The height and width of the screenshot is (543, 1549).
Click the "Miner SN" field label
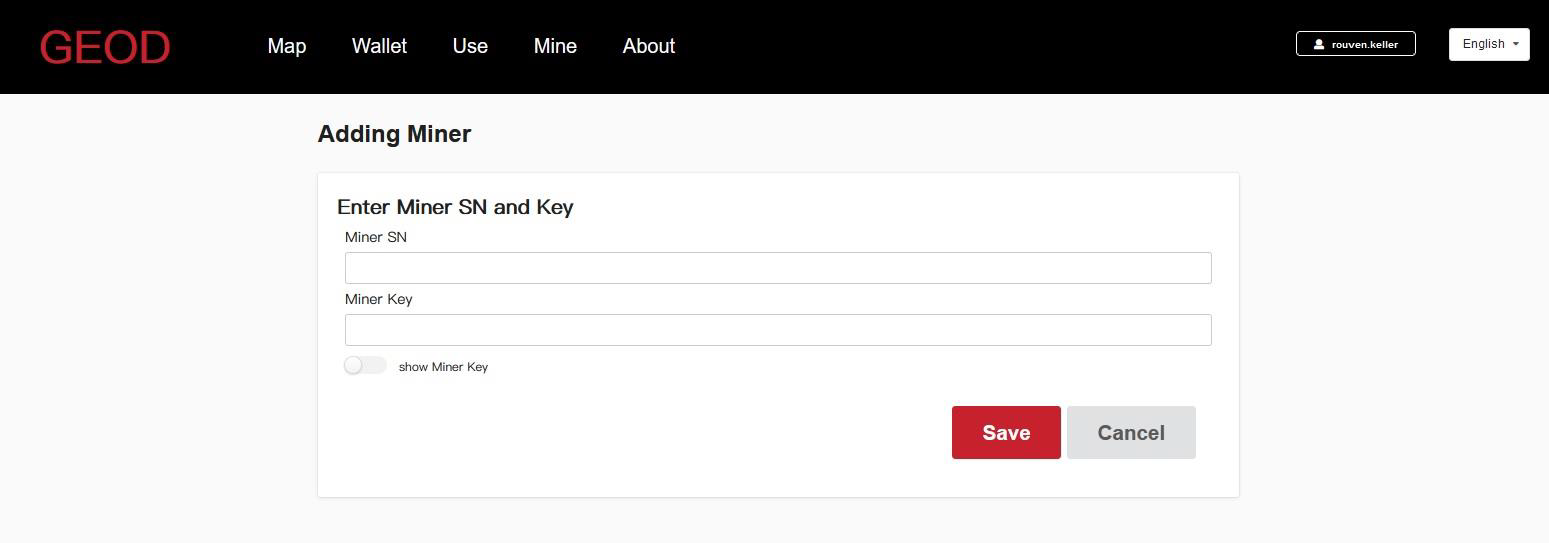click(x=376, y=237)
